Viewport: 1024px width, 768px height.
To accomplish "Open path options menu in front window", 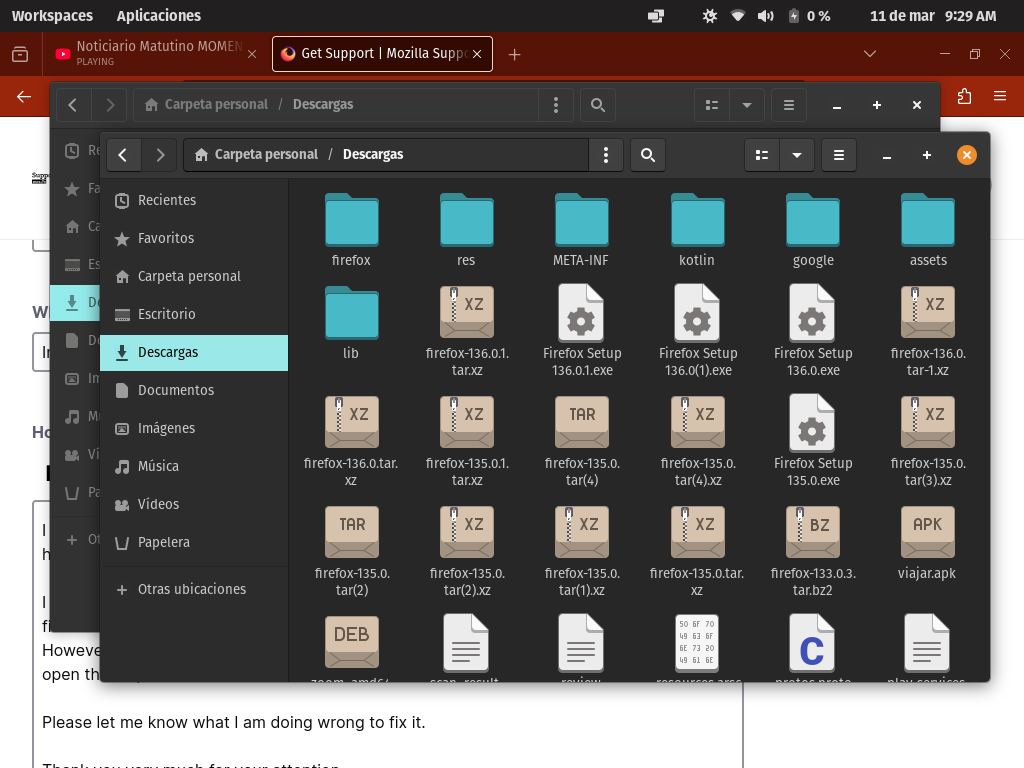I will click(x=606, y=155).
